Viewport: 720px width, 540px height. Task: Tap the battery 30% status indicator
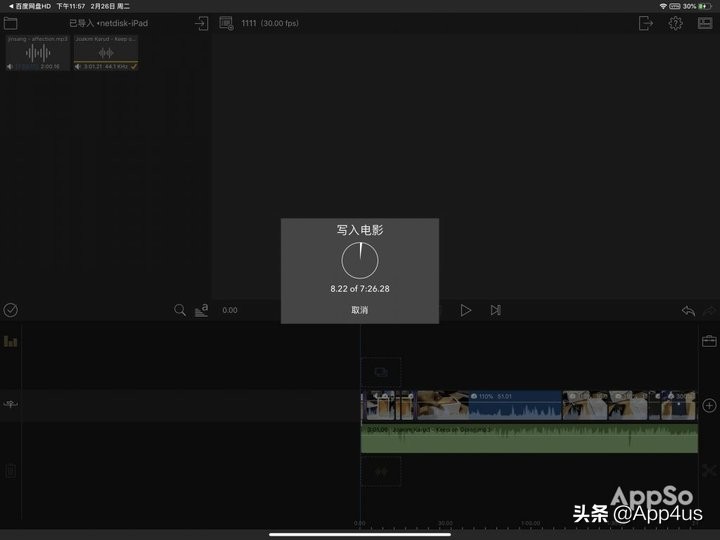tap(696, 6)
